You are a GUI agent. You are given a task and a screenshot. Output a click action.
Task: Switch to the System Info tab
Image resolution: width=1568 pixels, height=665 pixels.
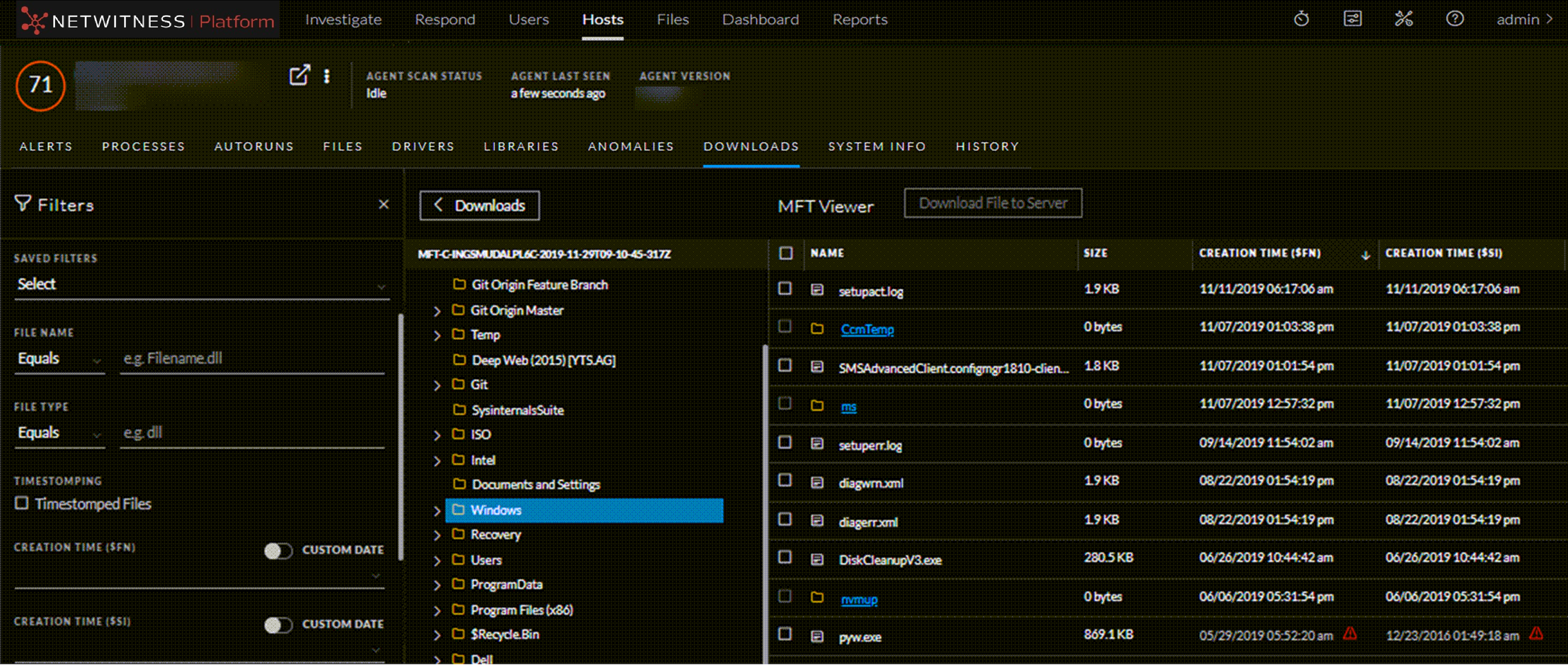point(876,146)
